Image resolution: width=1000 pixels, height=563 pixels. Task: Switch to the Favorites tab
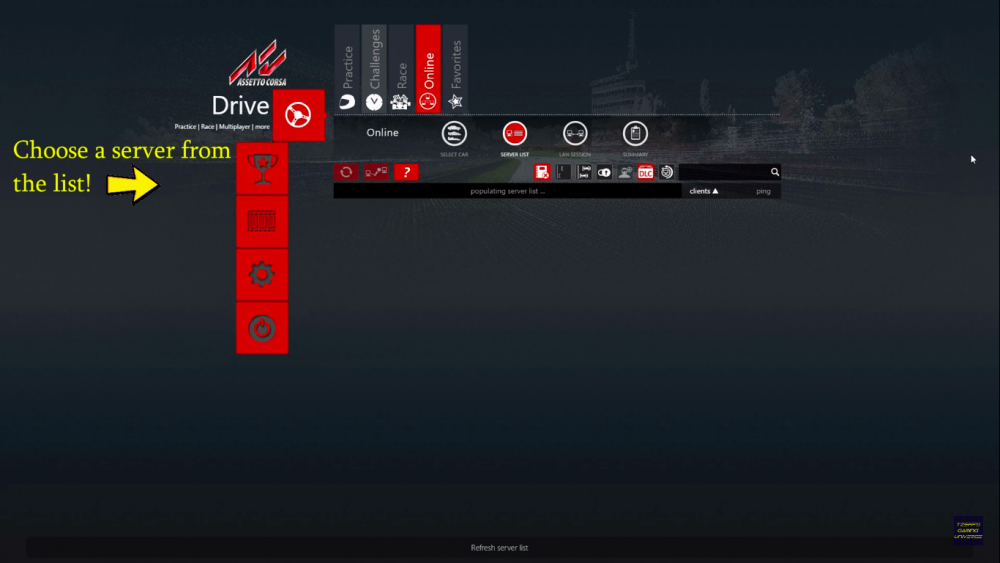click(455, 69)
